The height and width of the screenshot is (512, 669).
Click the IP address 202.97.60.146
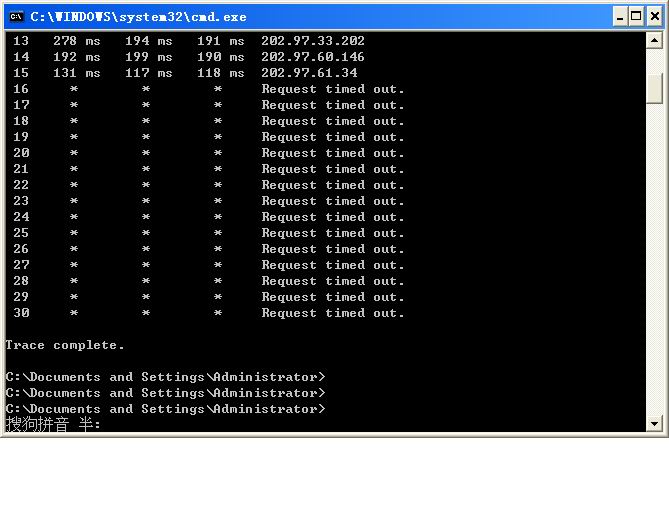click(x=313, y=57)
